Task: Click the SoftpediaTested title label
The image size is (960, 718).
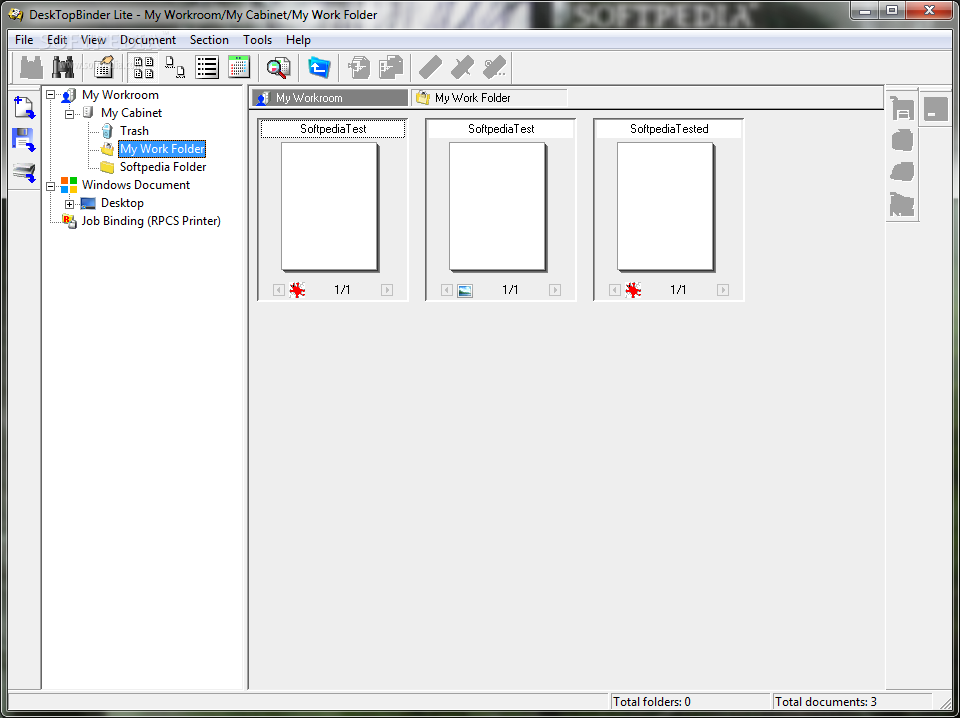Action: point(669,129)
